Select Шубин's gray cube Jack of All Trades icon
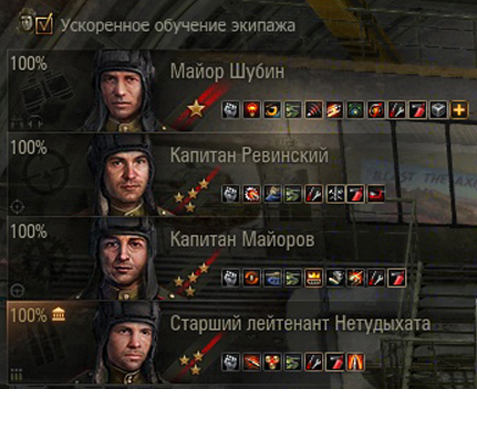This screenshot has width=477, height=443. click(x=438, y=110)
